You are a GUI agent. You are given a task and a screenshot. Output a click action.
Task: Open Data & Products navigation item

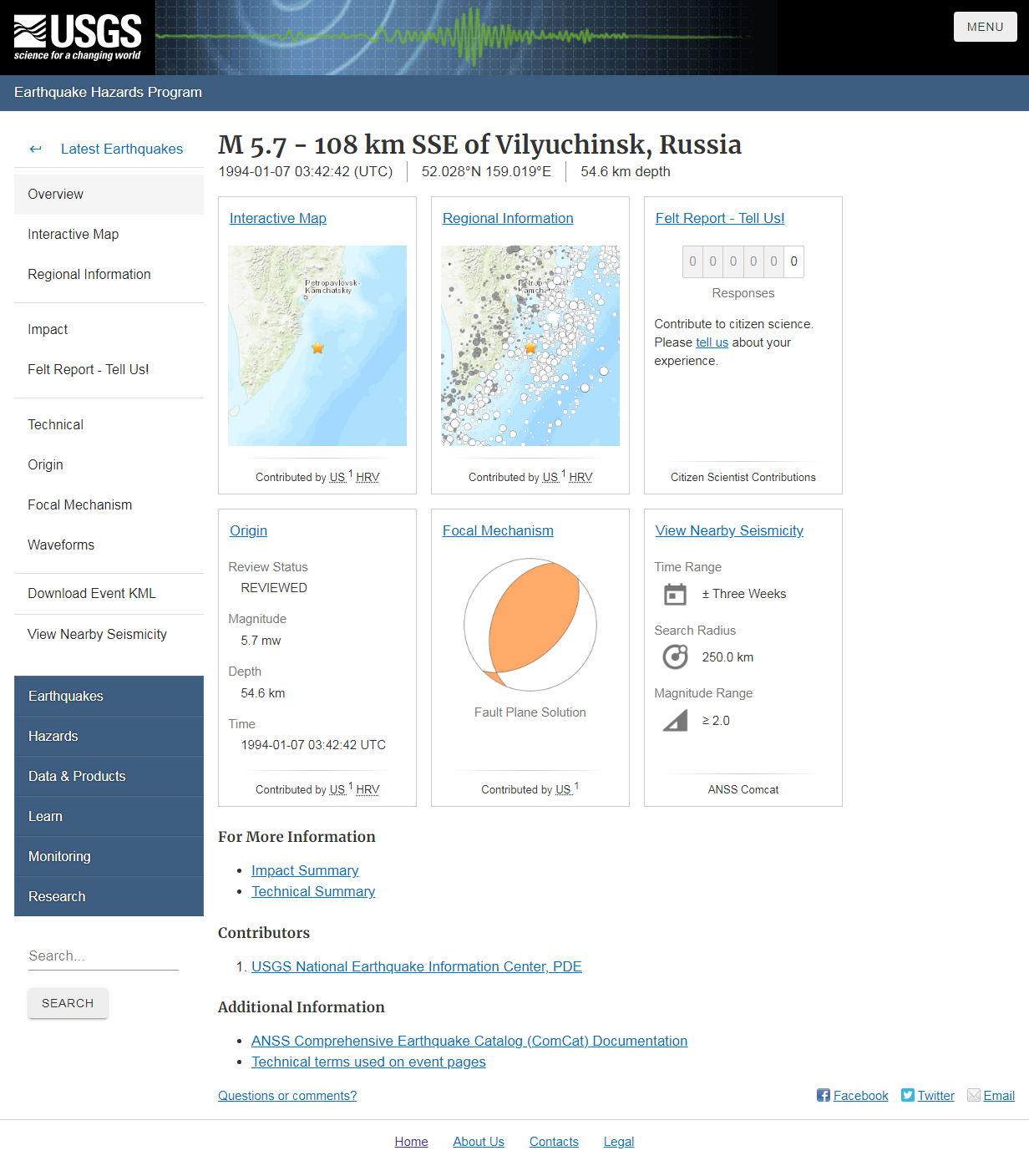click(109, 776)
